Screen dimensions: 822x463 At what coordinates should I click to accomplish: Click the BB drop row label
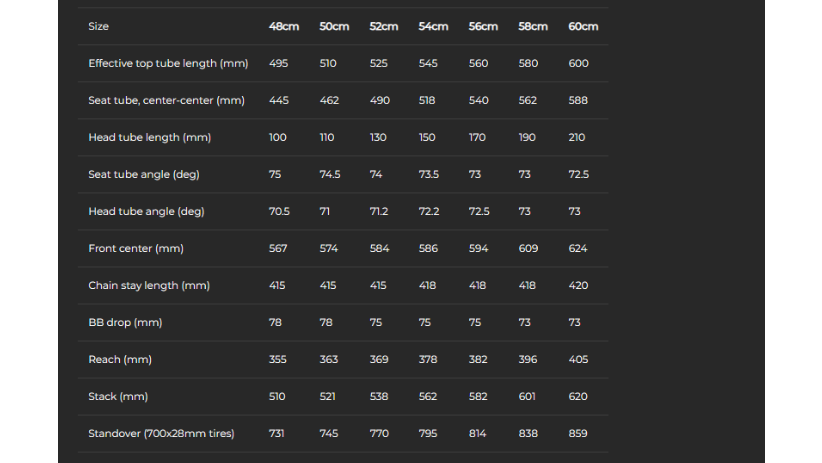[125, 322]
